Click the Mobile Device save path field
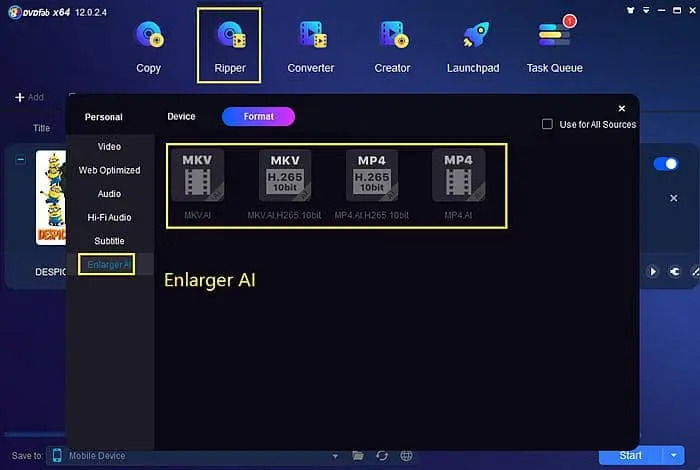The image size is (700, 470). pyautogui.click(x=195, y=456)
